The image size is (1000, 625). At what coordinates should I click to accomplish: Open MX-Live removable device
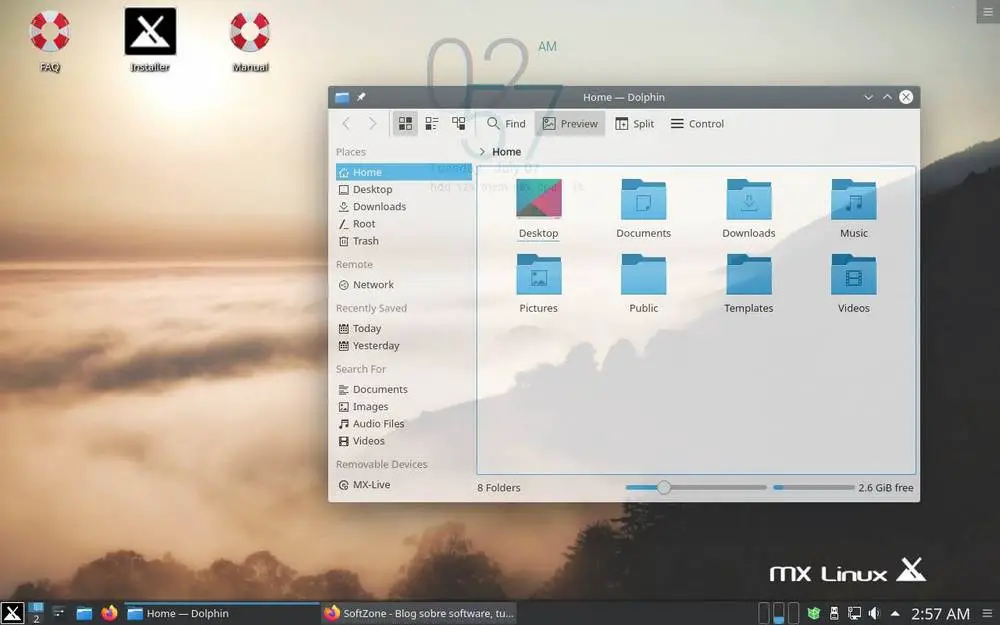pos(404,485)
